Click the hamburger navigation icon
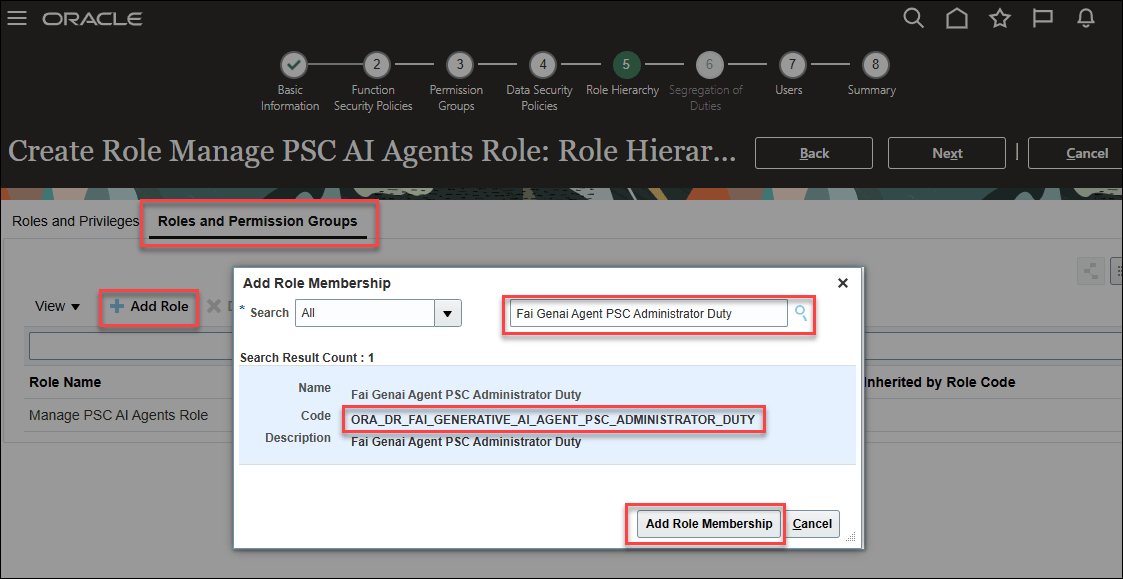Screen dimensions: 1123x579 (16, 16)
